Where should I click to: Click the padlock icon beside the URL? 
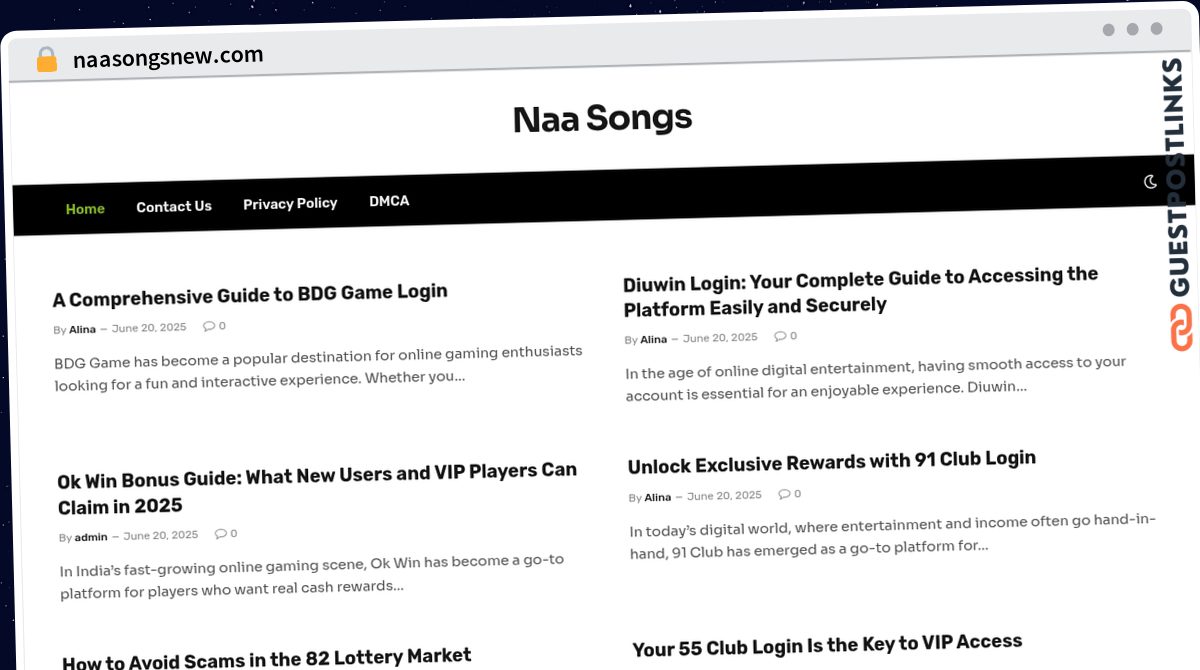point(46,60)
